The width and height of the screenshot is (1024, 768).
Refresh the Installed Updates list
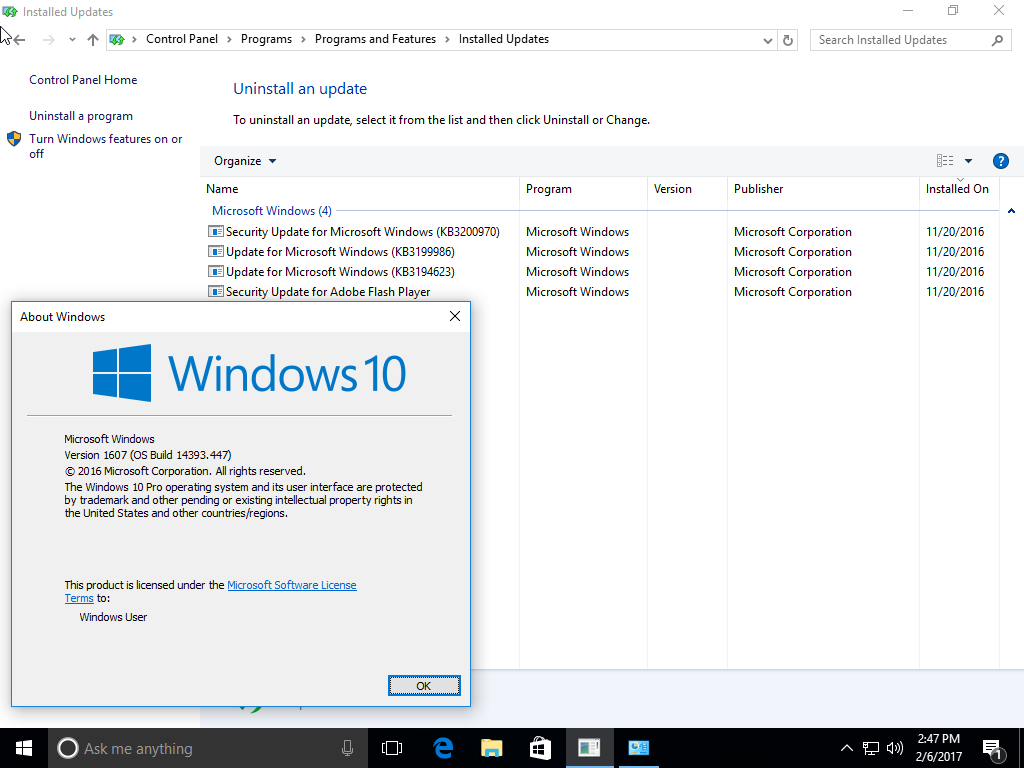click(x=788, y=40)
